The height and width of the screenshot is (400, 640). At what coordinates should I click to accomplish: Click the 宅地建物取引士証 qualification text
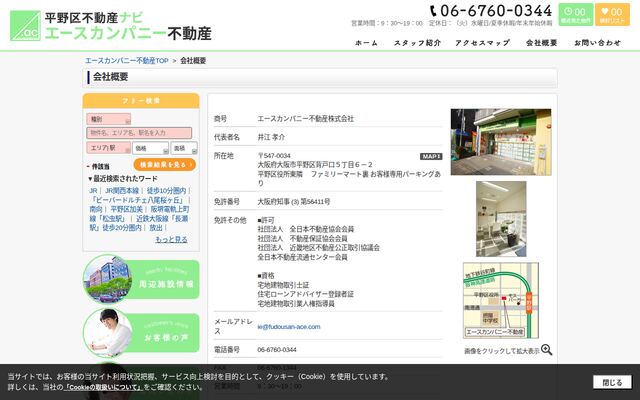point(283,285)
